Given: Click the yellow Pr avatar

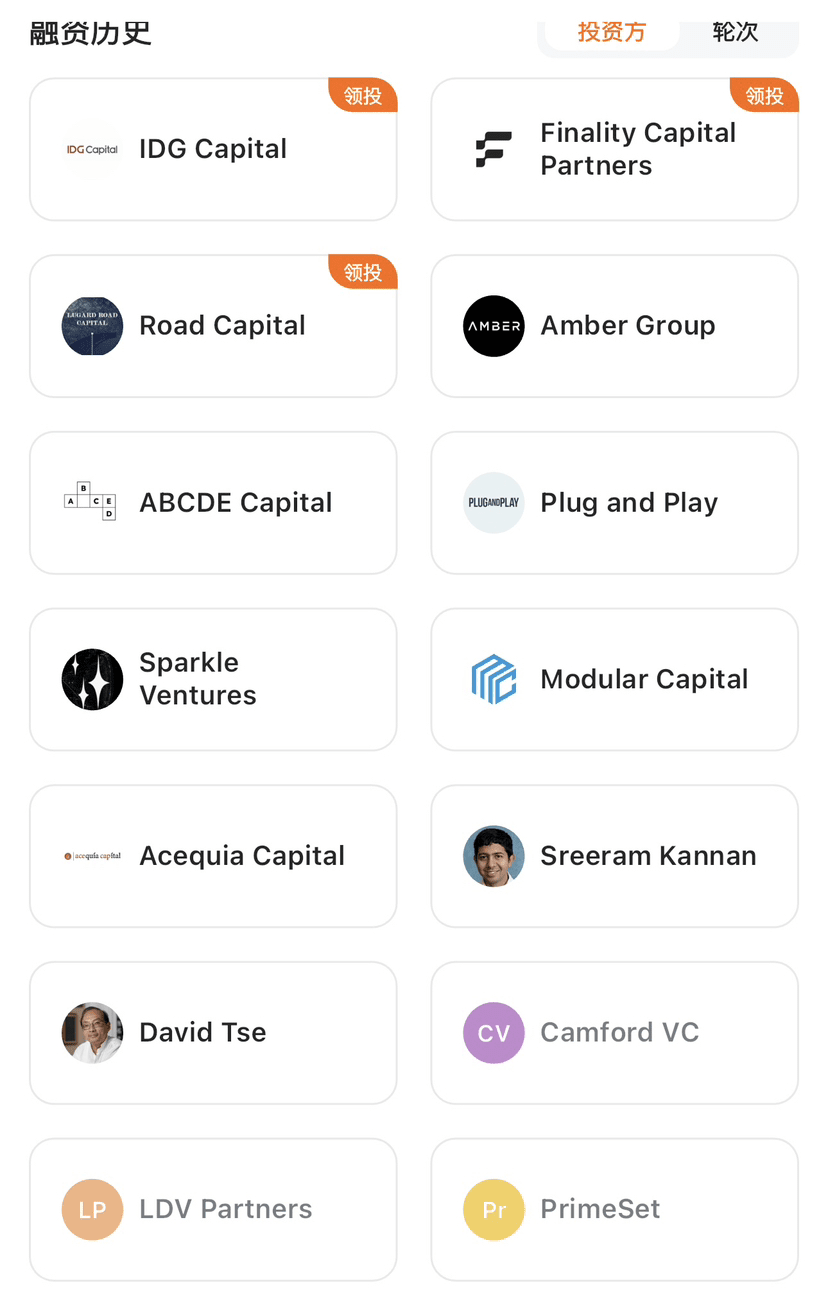Looking at the screenshot, I should click(x=494, y=1209).
